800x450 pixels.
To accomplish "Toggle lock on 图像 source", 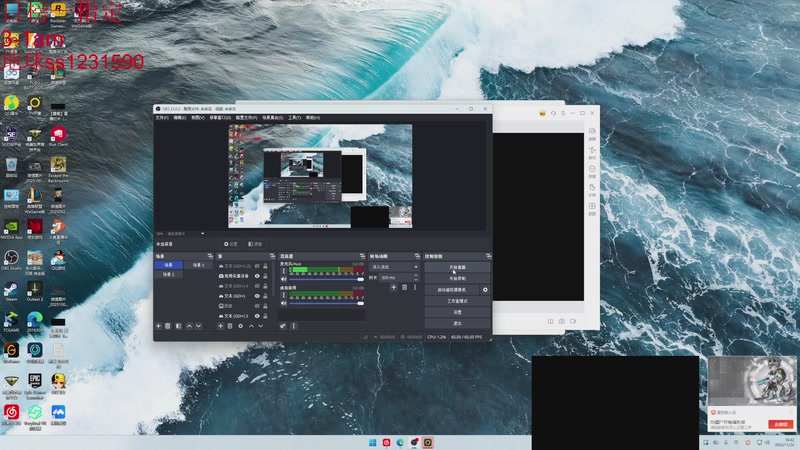I will pos(265,306).
